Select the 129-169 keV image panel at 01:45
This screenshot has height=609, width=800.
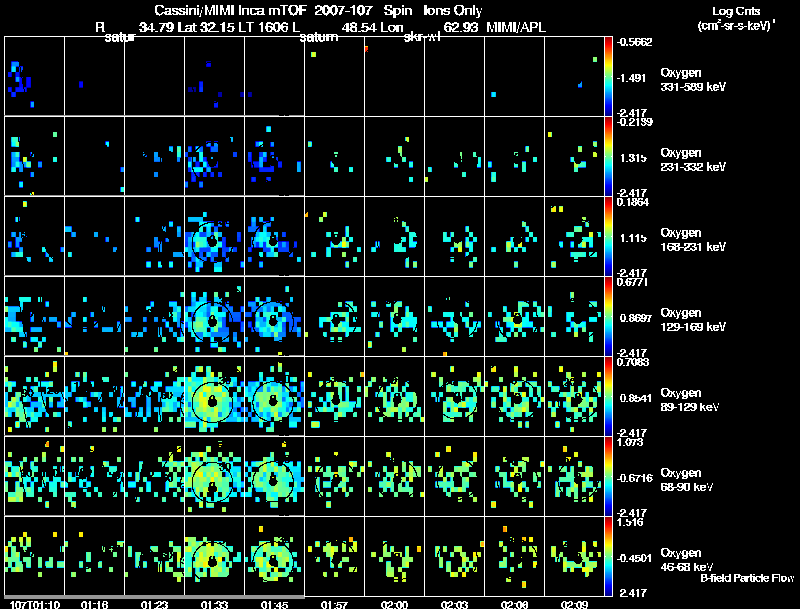tap(274, 316)
